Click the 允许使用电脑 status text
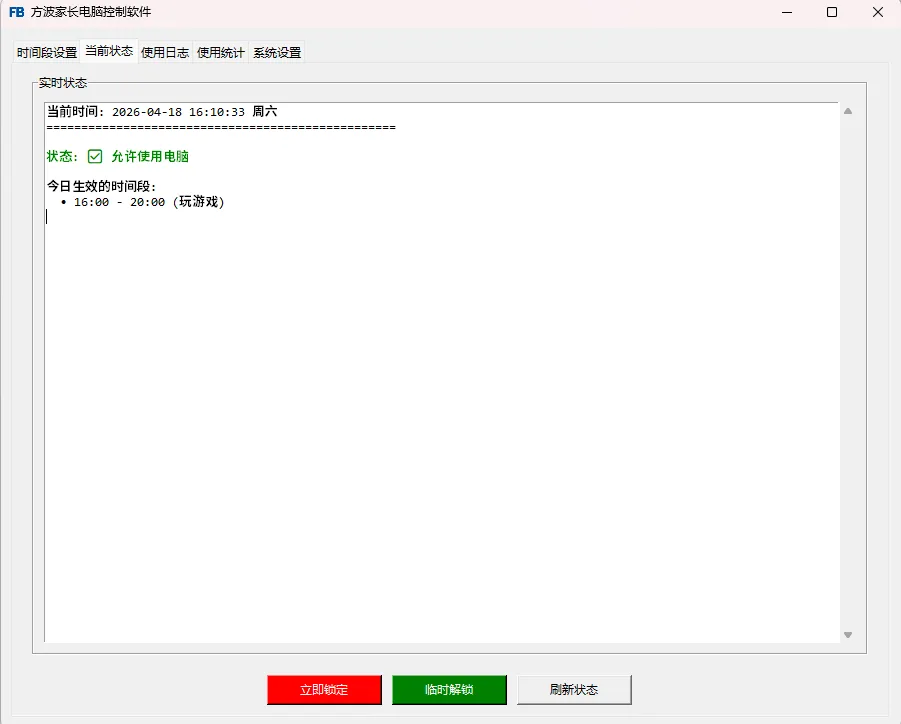Viewport: 901px width, 724px height. pos(150,156)
